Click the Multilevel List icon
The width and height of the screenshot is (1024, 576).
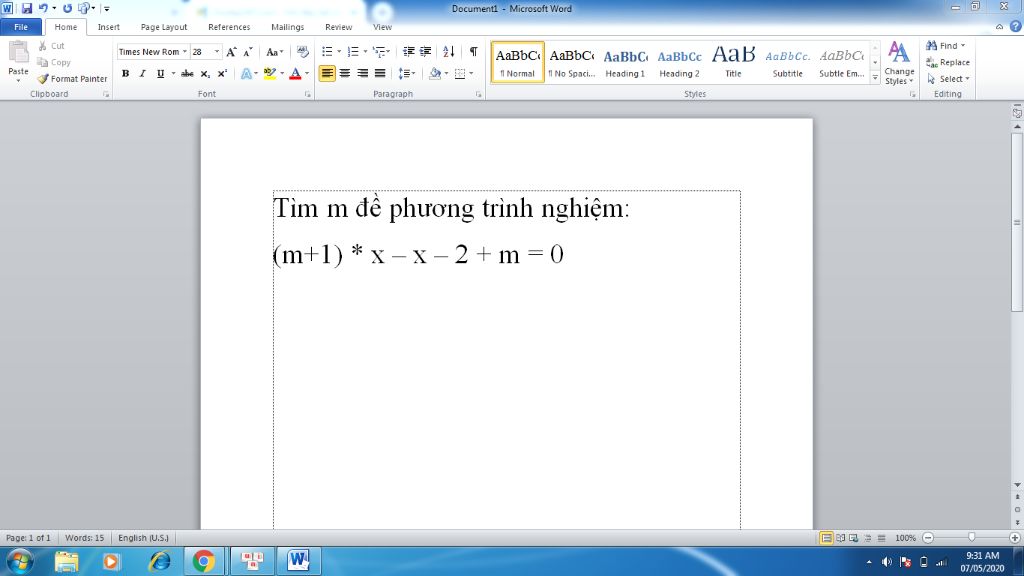click(x=379, y=52)
